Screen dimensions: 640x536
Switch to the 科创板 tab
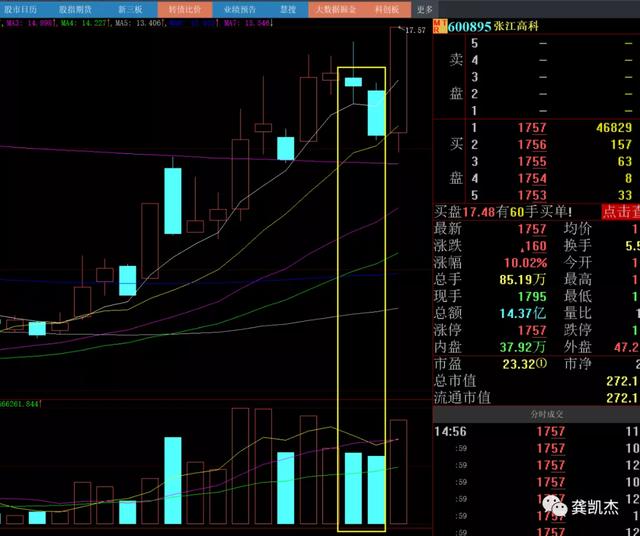point(387,9)
